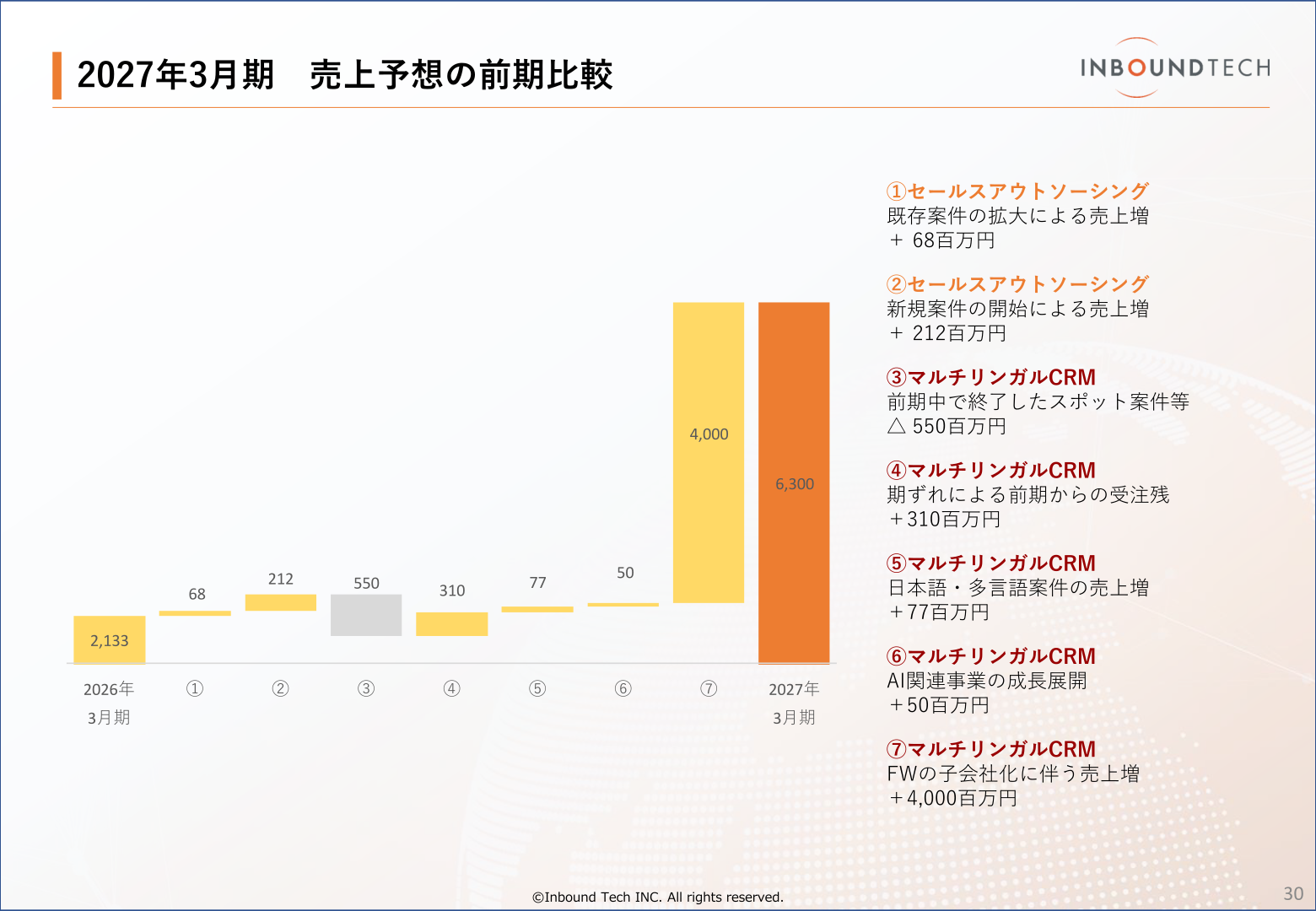This screenshot has width=1316, height=911.
Task: Click the data label 50
Action: tap(625, 573)
